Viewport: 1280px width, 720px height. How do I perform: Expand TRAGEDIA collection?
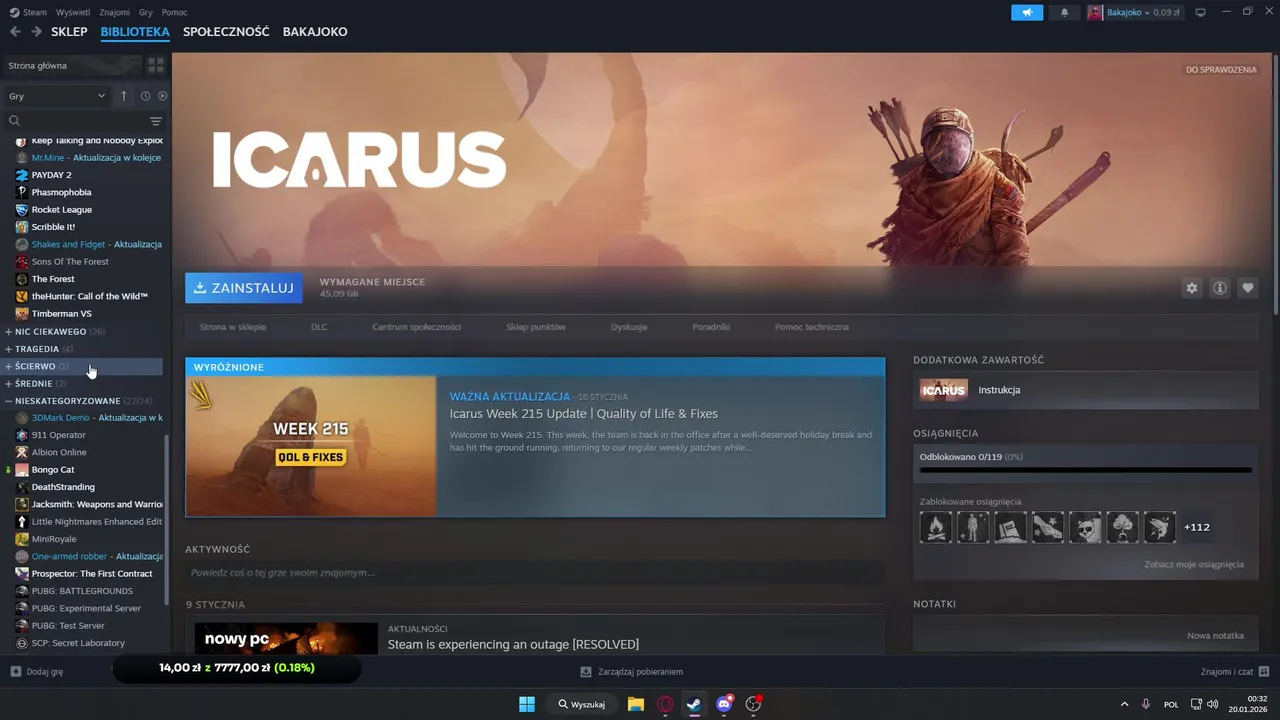click(x=40, y=349)
